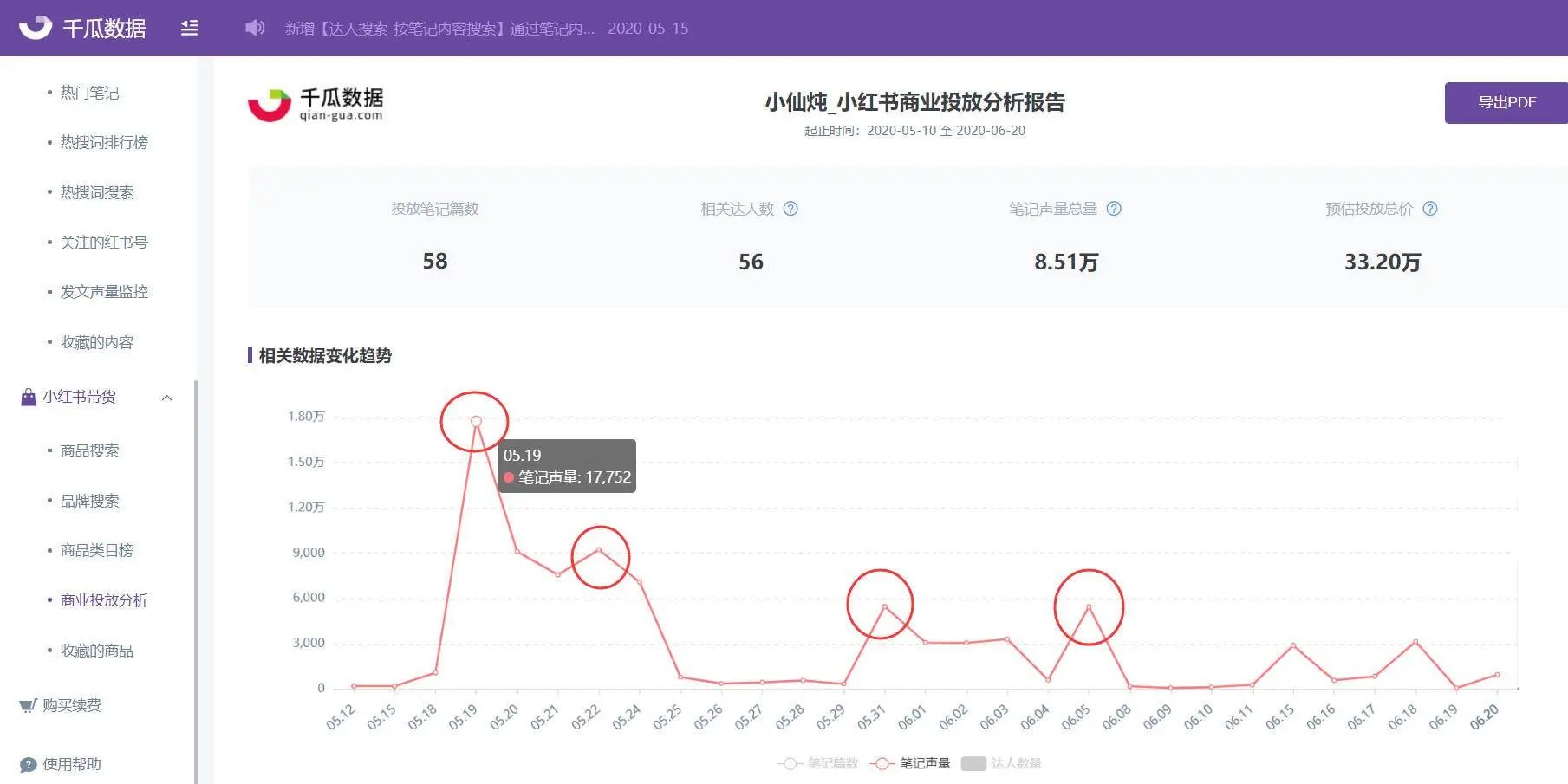Click the qian-gua.com report logo
This screenshot has height=784, width=1568.
pyautogui.click(x=316, y=104)
